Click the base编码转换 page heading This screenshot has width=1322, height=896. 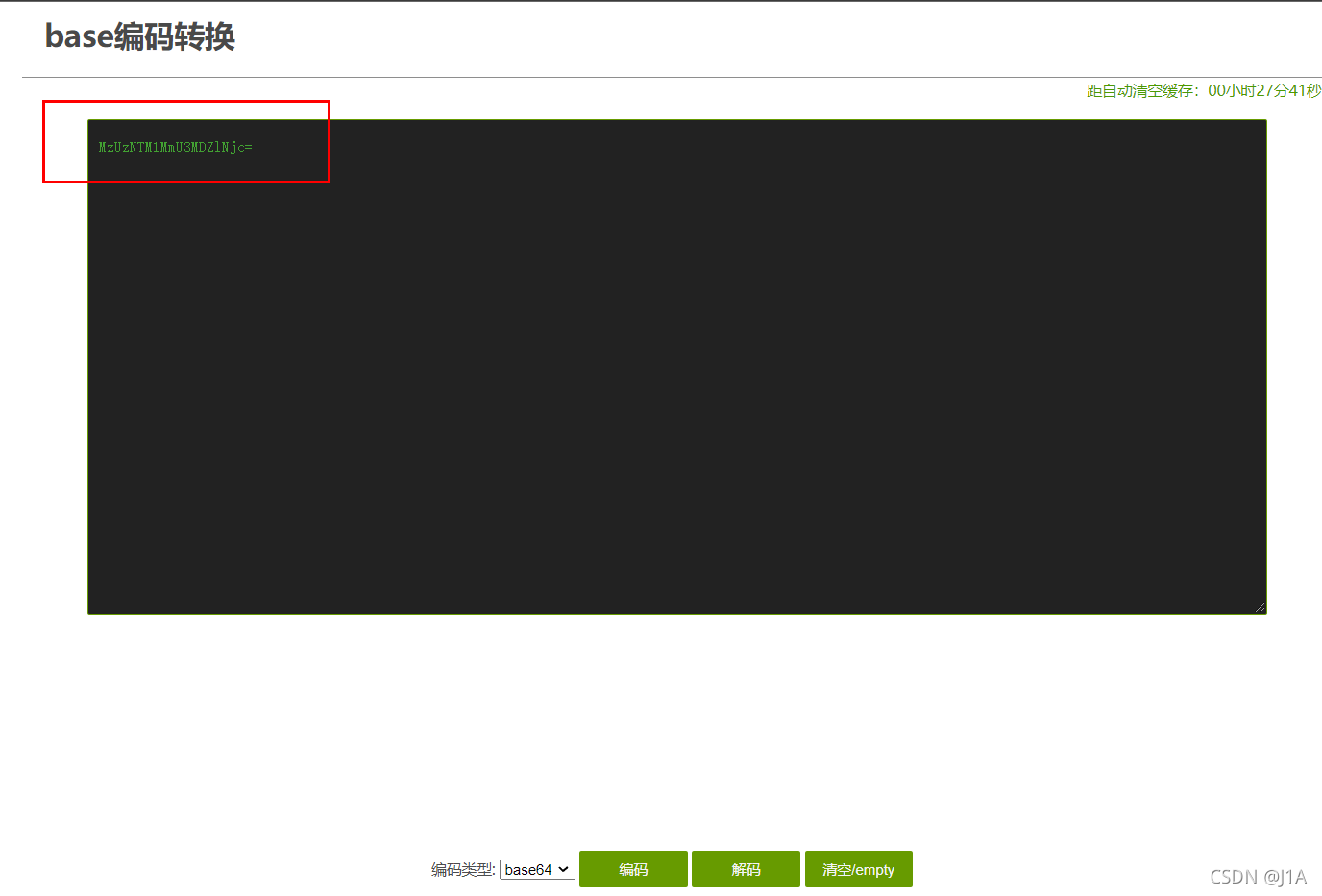[140, 36]
